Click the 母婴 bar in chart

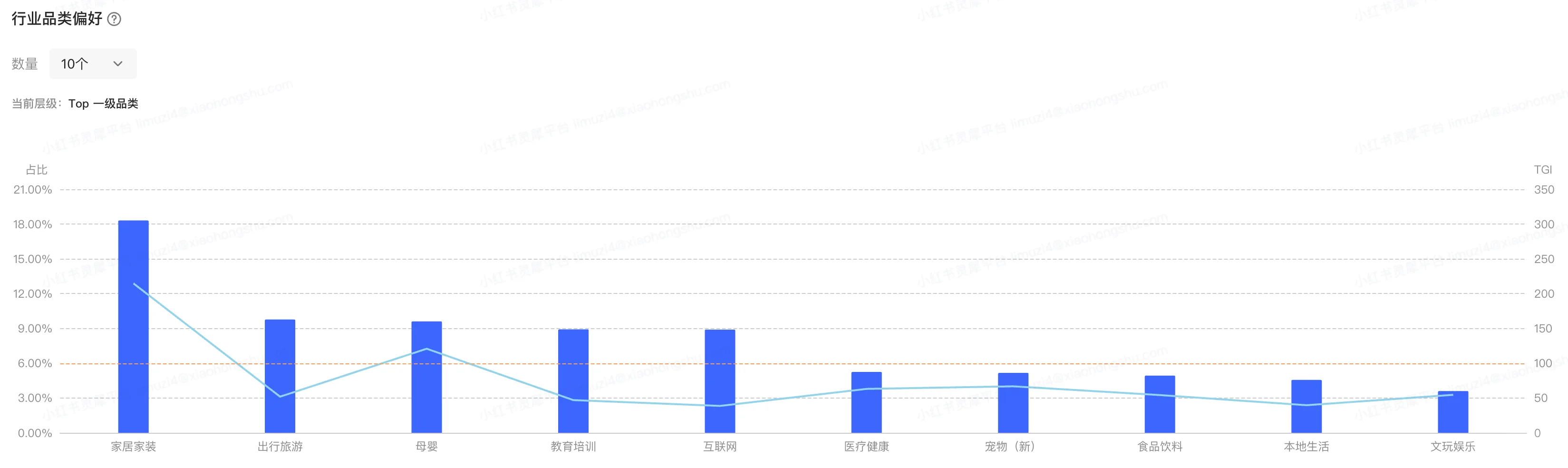point(426,377)
